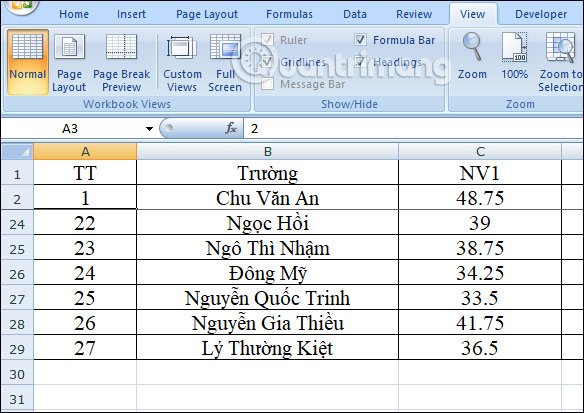Click cell containing TT
This screenshot has width=584, height=413.
tap(85, 173)
